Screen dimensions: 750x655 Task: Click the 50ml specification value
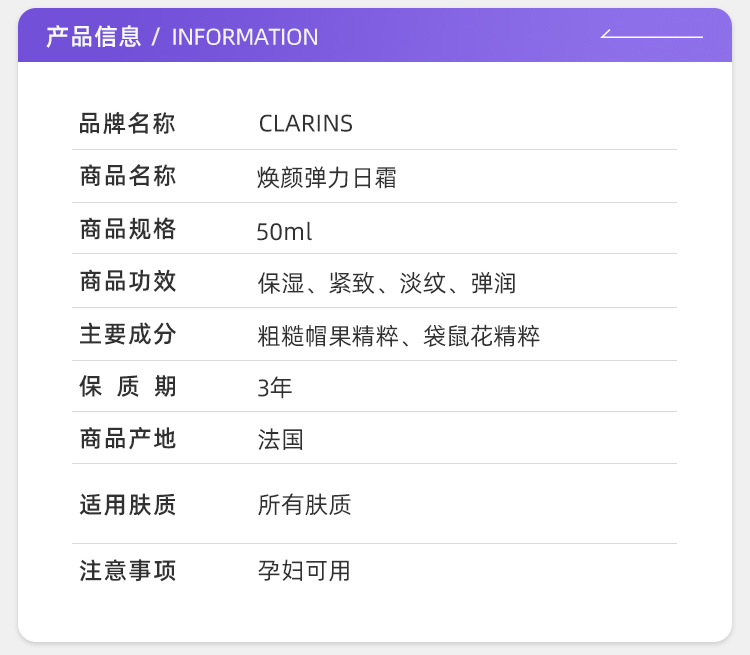284,232
